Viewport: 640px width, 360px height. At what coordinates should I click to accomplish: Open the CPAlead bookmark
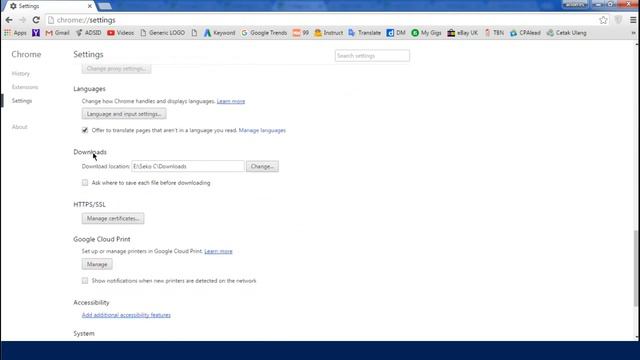tap(525, 33)
